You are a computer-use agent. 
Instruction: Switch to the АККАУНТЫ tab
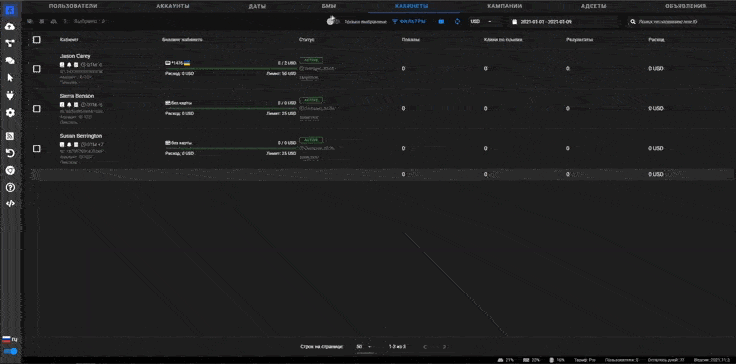coord(174,7)
